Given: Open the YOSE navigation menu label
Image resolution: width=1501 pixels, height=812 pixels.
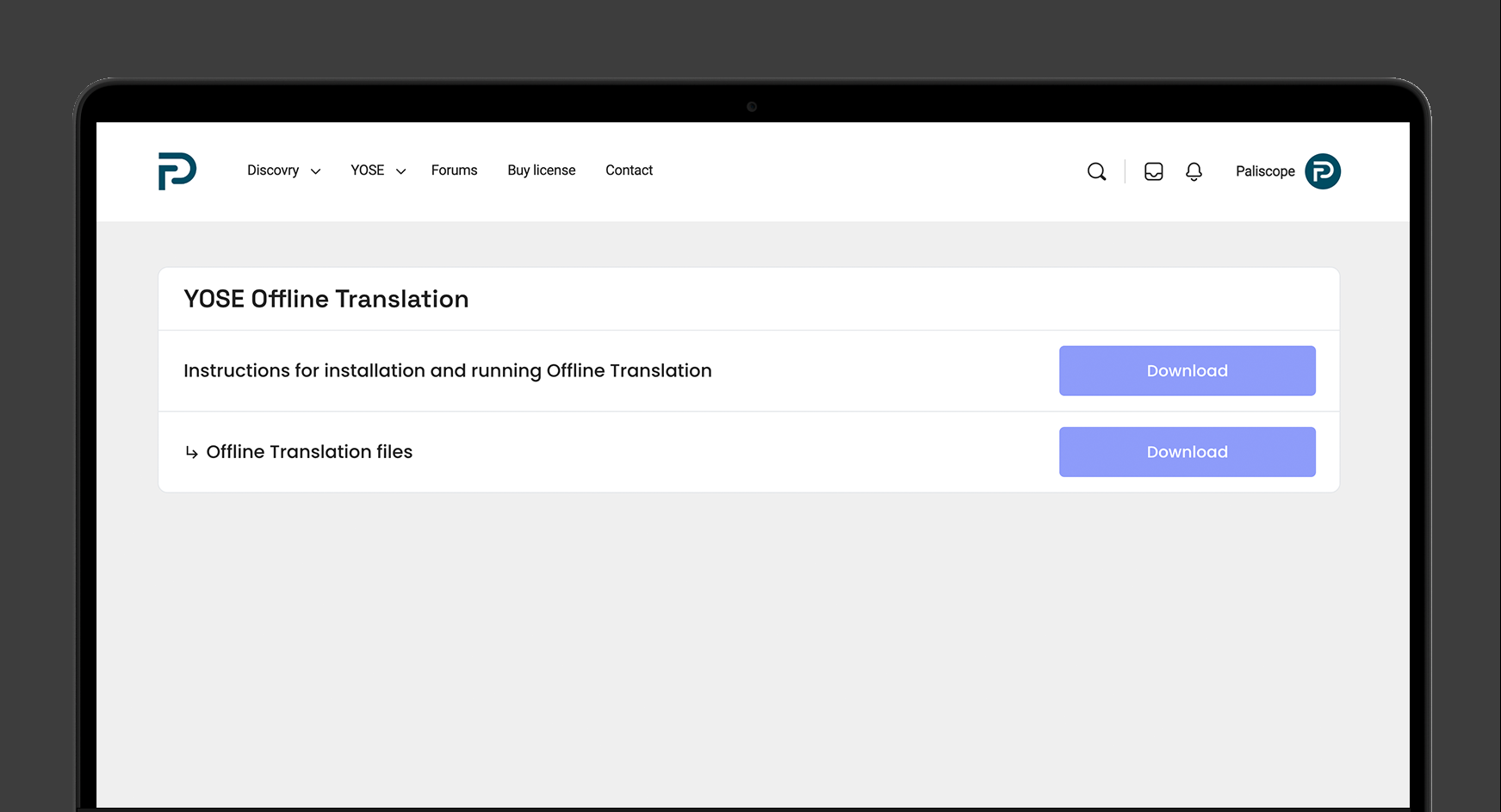Looking at the screenshot, I should [x=367, y=170].
